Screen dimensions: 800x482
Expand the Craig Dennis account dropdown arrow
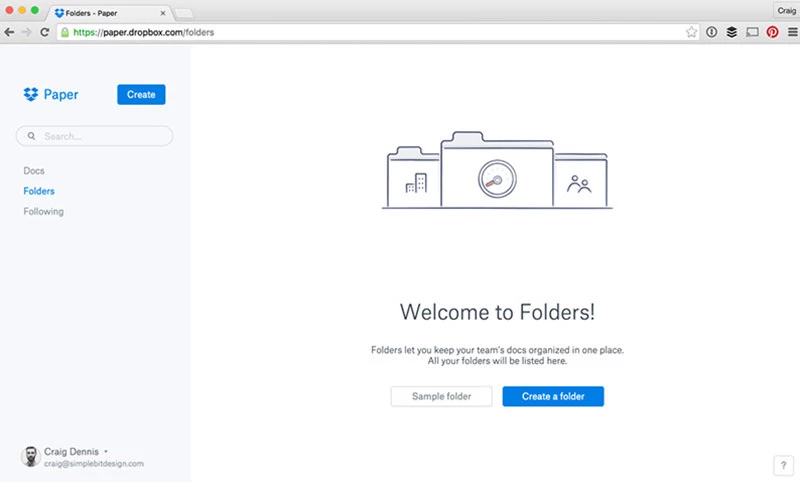point(106,451)
